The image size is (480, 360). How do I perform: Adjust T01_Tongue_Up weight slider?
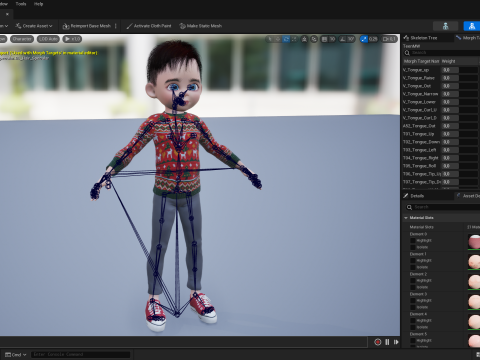tap(460, 134)
